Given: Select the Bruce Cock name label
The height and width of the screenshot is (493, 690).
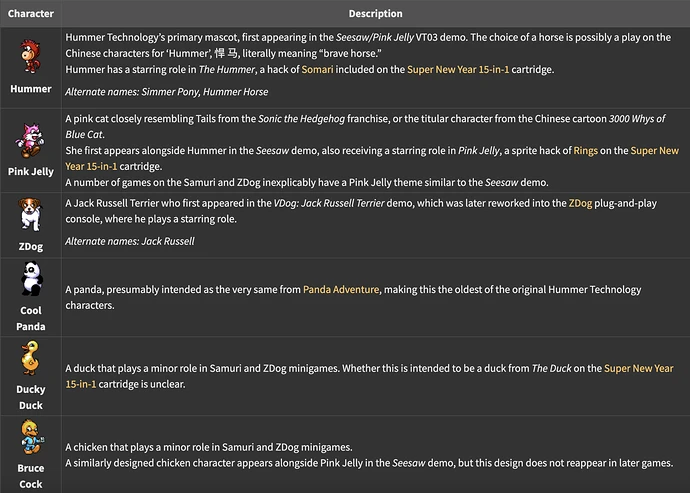Looking at the screenshot, I should (30, 476).
